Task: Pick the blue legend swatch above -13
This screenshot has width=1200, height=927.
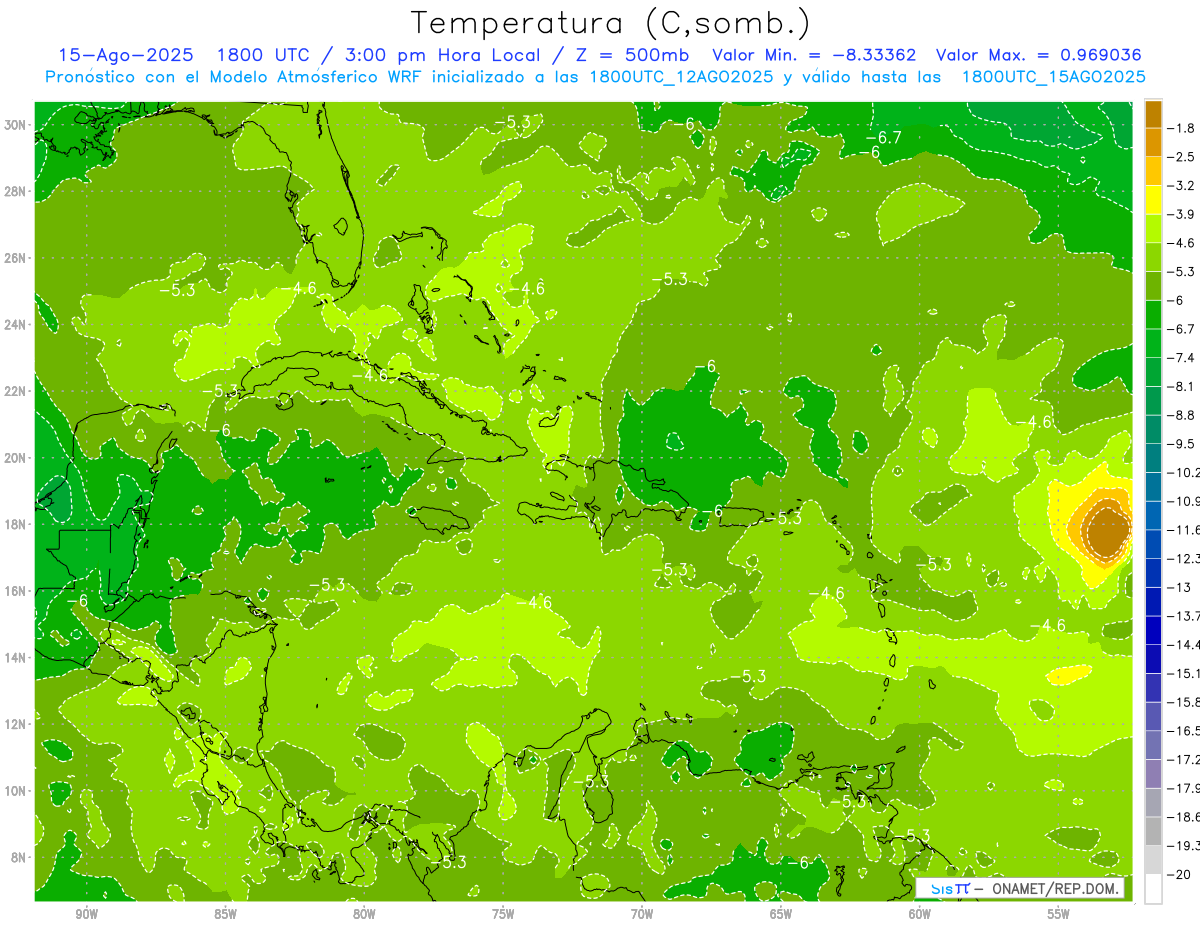Action: pos(1153,572)
